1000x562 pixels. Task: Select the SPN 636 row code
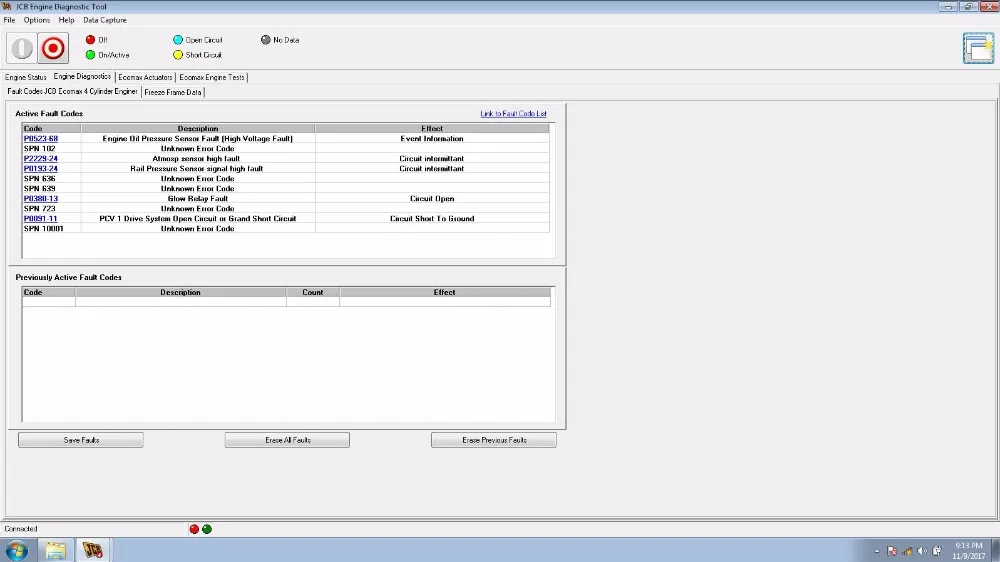[40, 179]
